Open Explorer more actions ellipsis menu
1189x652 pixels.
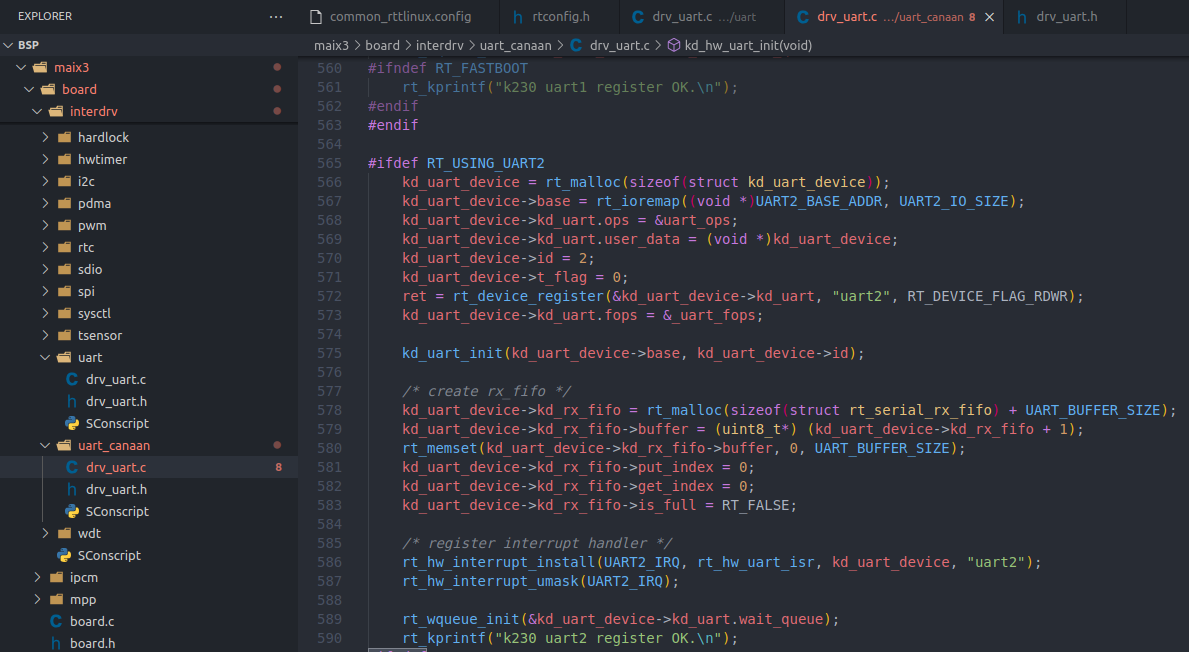276,17
